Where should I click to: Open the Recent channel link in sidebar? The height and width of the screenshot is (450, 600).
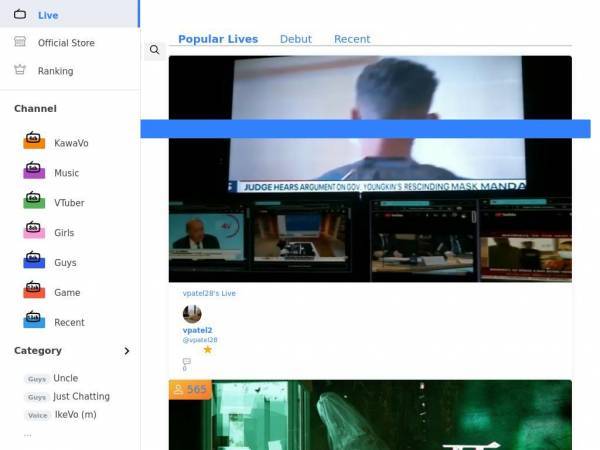pos(69,322)
